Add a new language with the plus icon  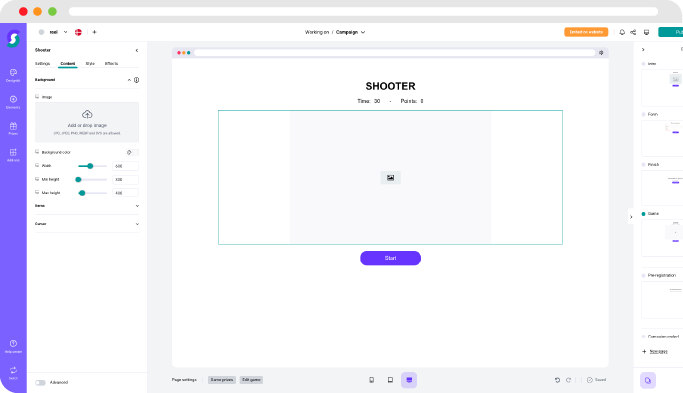point(94,32)
